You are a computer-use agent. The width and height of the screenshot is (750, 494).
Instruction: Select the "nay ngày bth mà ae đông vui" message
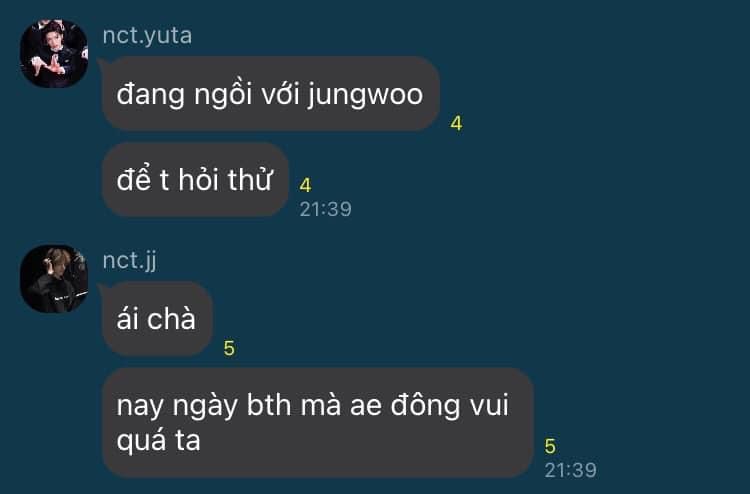click(x=318, y=423)
